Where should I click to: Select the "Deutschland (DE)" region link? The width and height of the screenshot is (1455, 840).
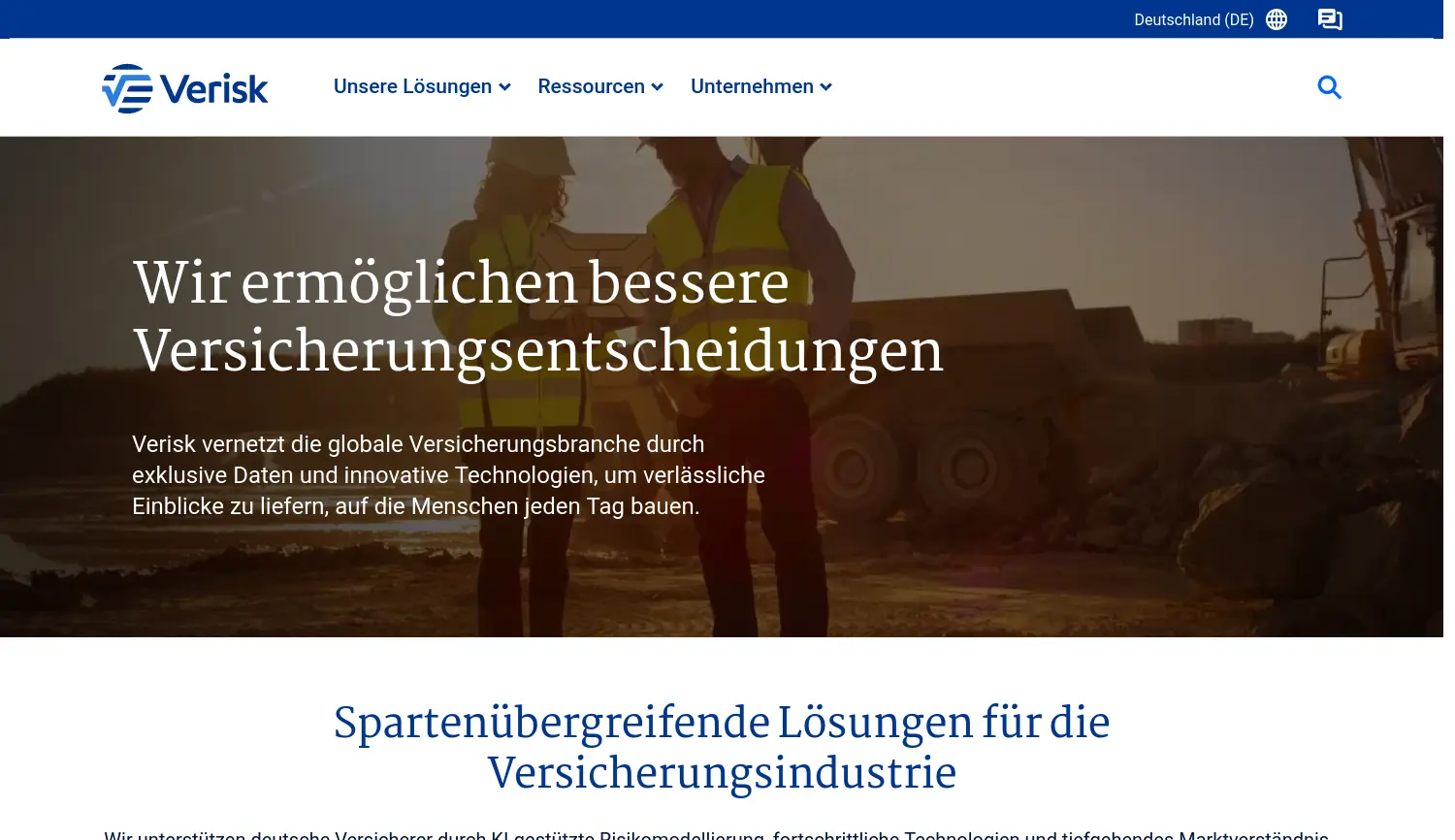click(x=1193, y=19)
